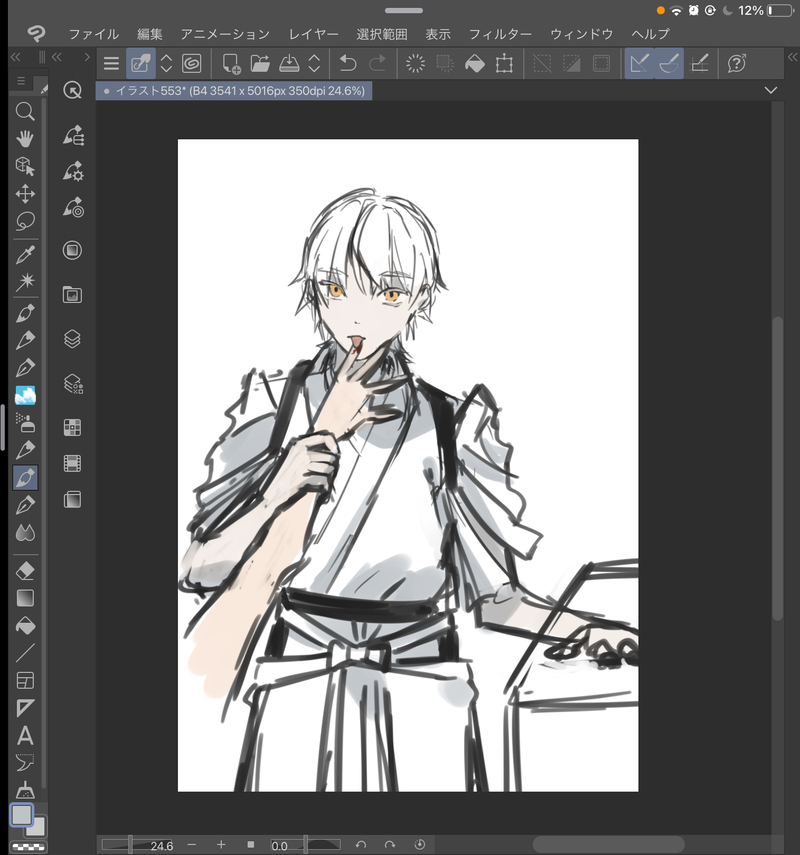Click the main drawing color swatch
The width and height of the screenshot is (800, 855).
[22, 815]
